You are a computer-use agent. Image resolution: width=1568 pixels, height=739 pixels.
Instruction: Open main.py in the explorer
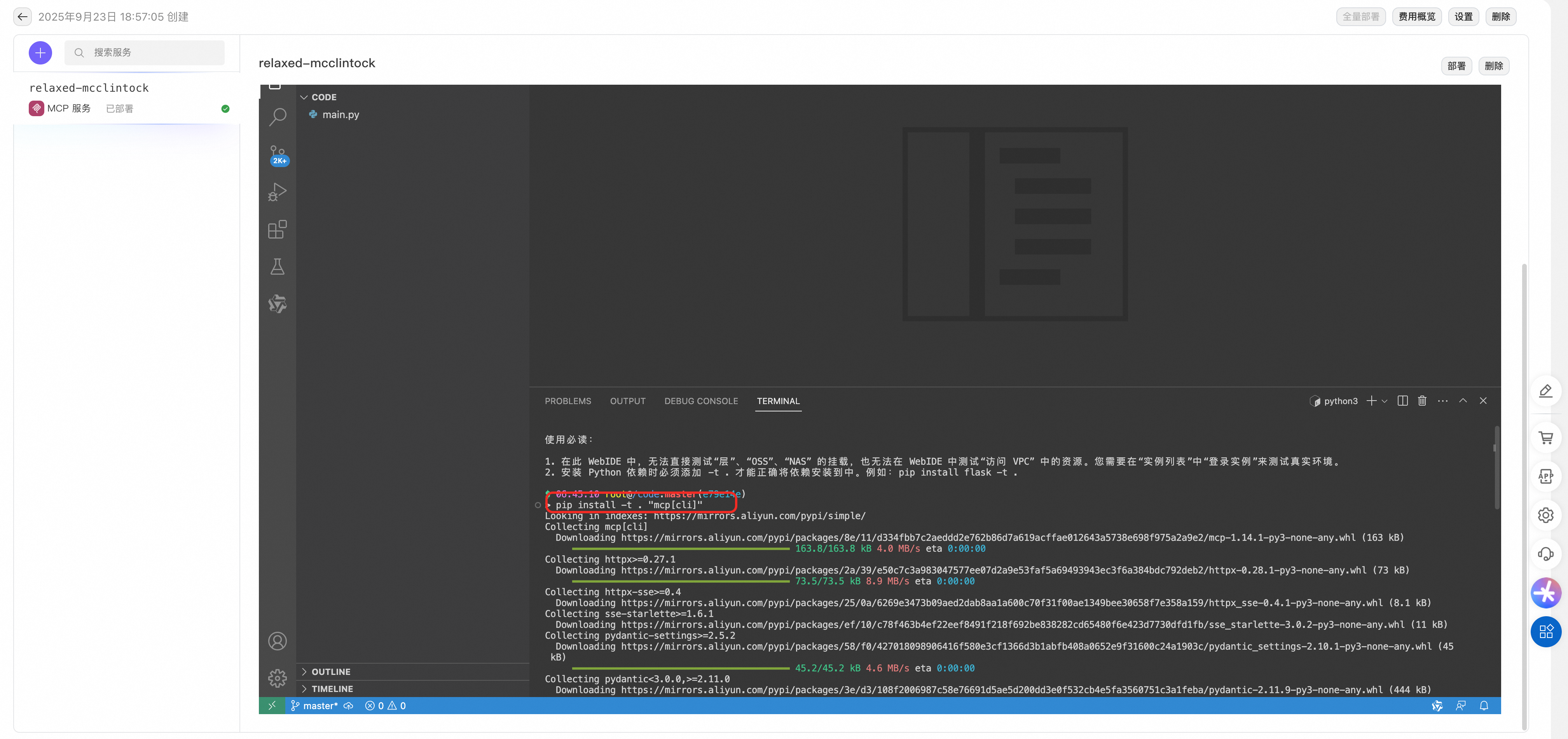pyautogui.click(x=340, y=114)
